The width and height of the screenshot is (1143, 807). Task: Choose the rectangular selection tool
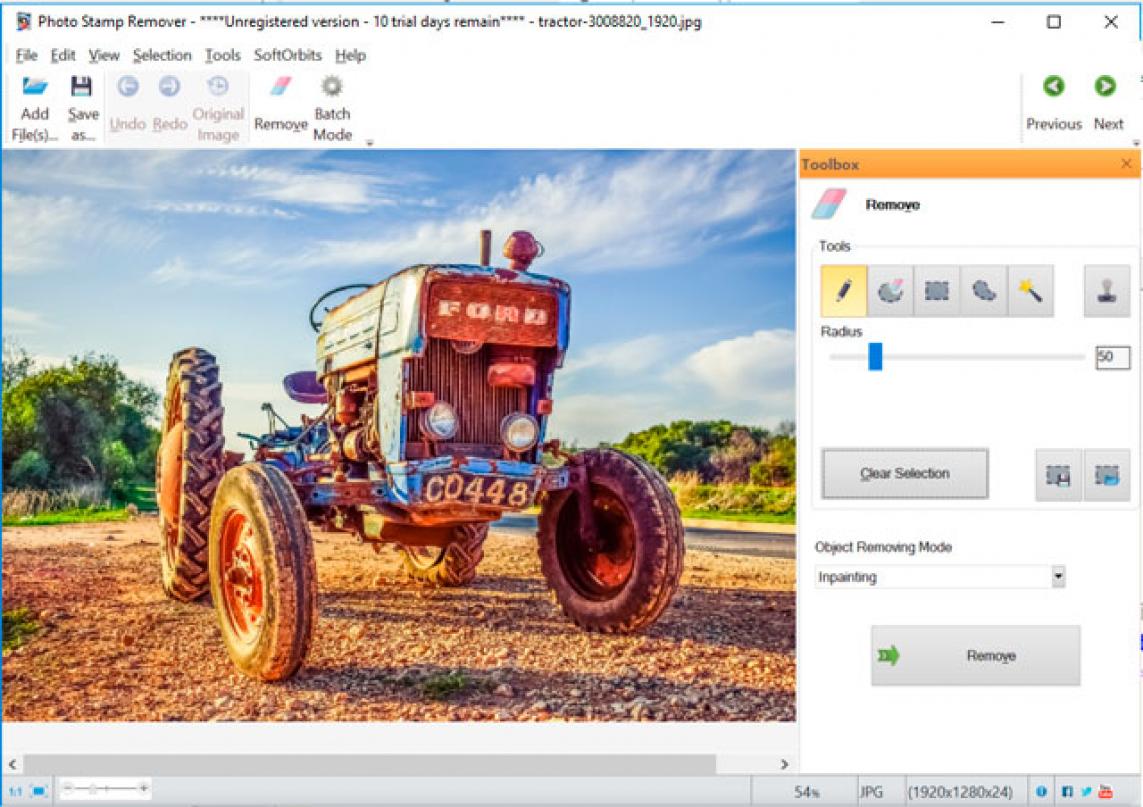coord(937,291)
